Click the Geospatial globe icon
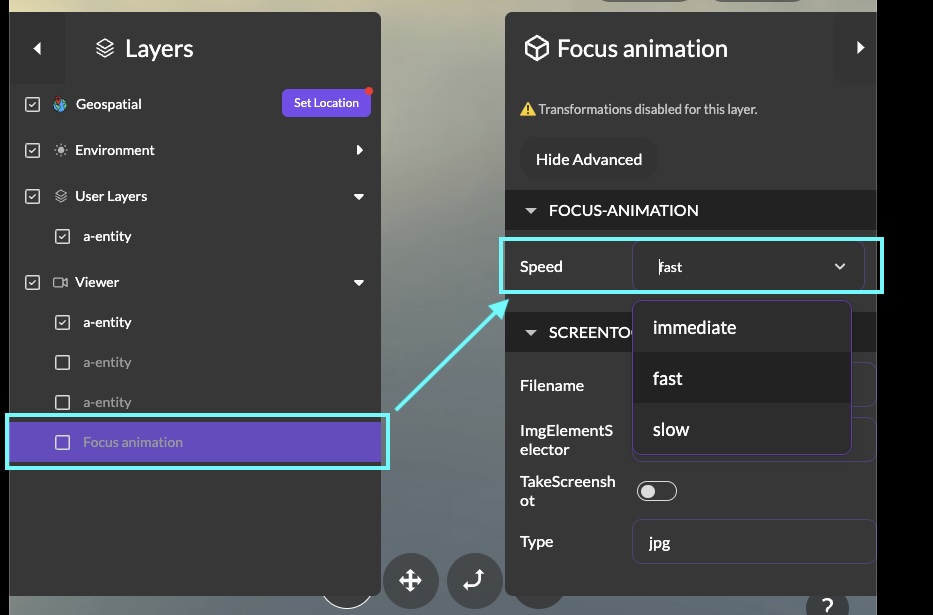933x615 pixels. (x=60, y=104)
